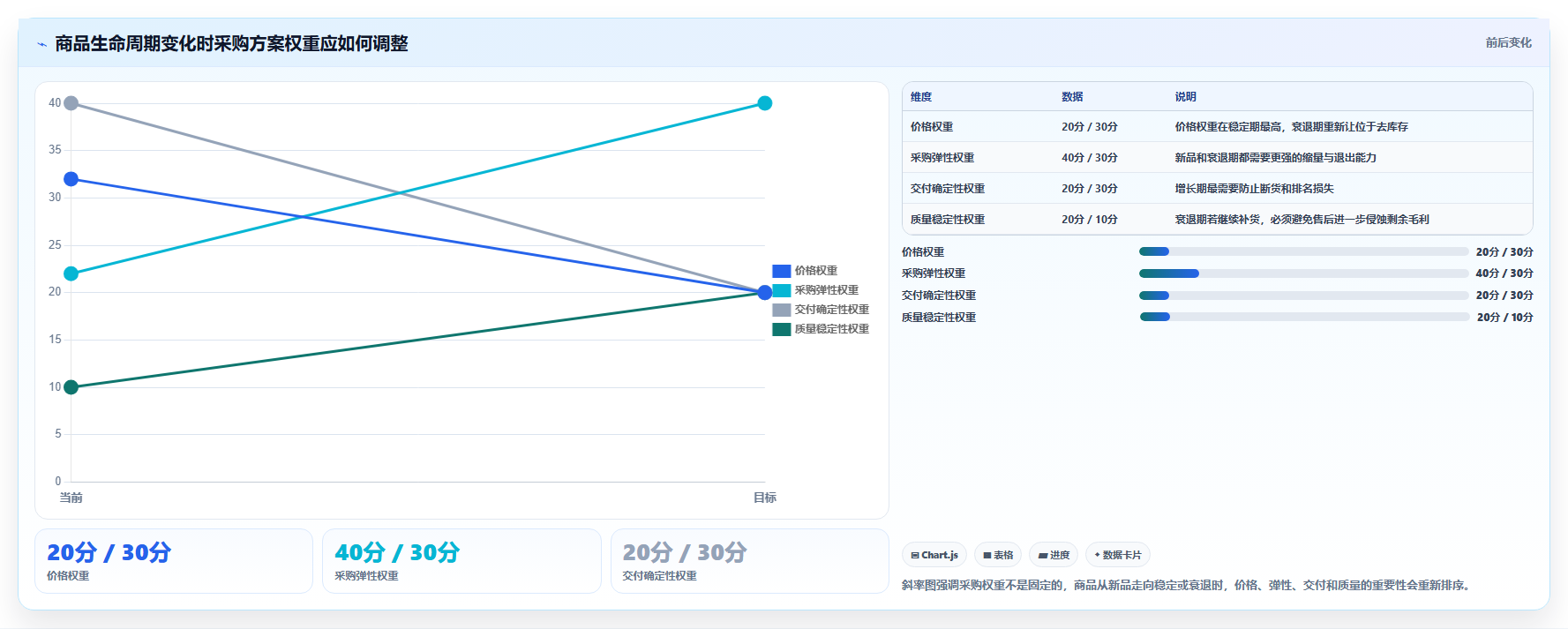This screenshot has height=629, width=1568.
Task: Click the 20分 / 10分 value in the table
Action: (1090, 220)
